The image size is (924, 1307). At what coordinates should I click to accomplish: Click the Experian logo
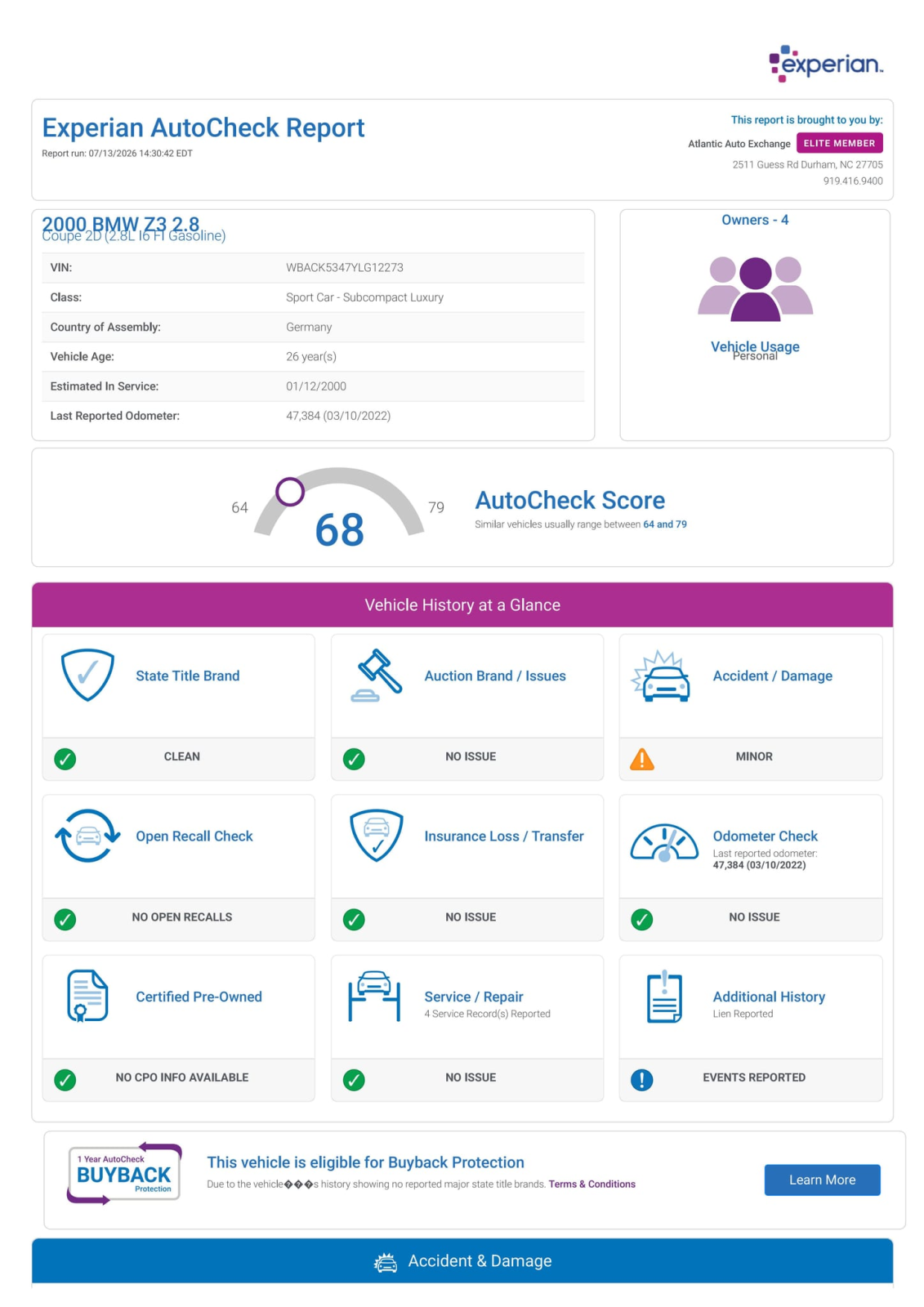[826, 64]
